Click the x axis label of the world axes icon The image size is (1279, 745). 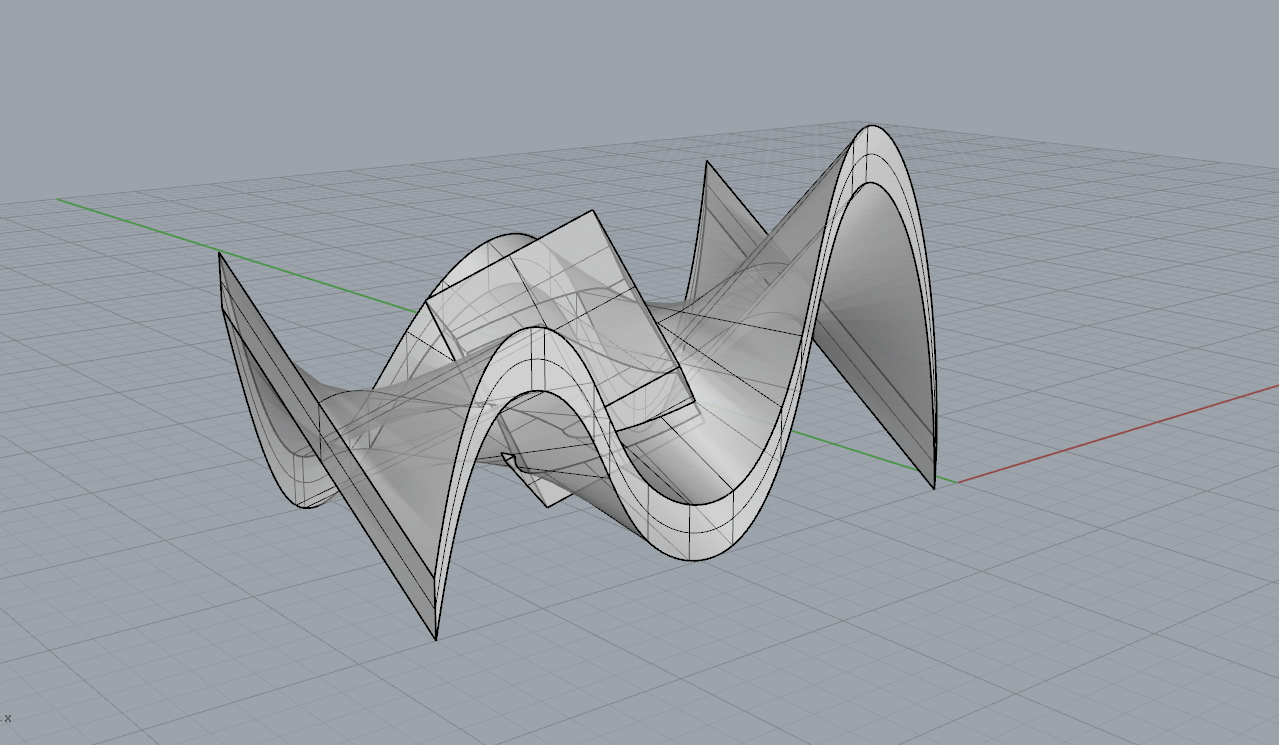(x=8, y=718)
